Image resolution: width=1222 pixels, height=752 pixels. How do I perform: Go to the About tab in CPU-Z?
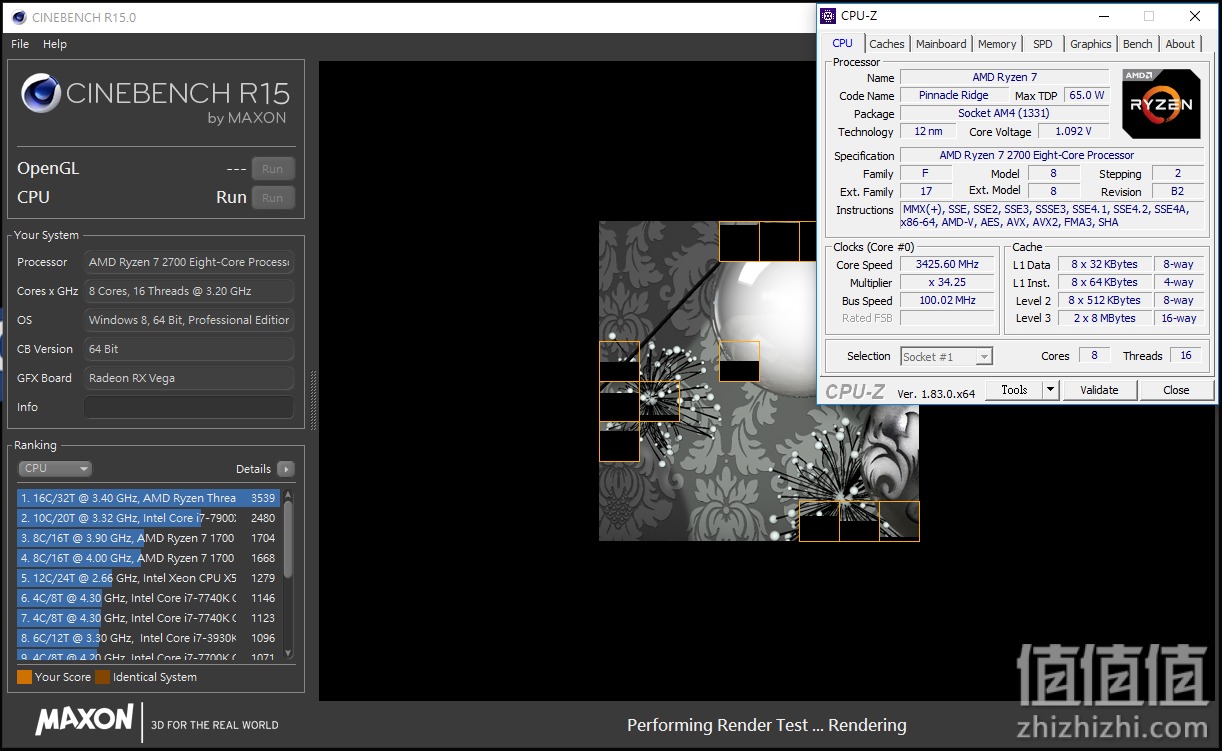[x=1180, y=44]
